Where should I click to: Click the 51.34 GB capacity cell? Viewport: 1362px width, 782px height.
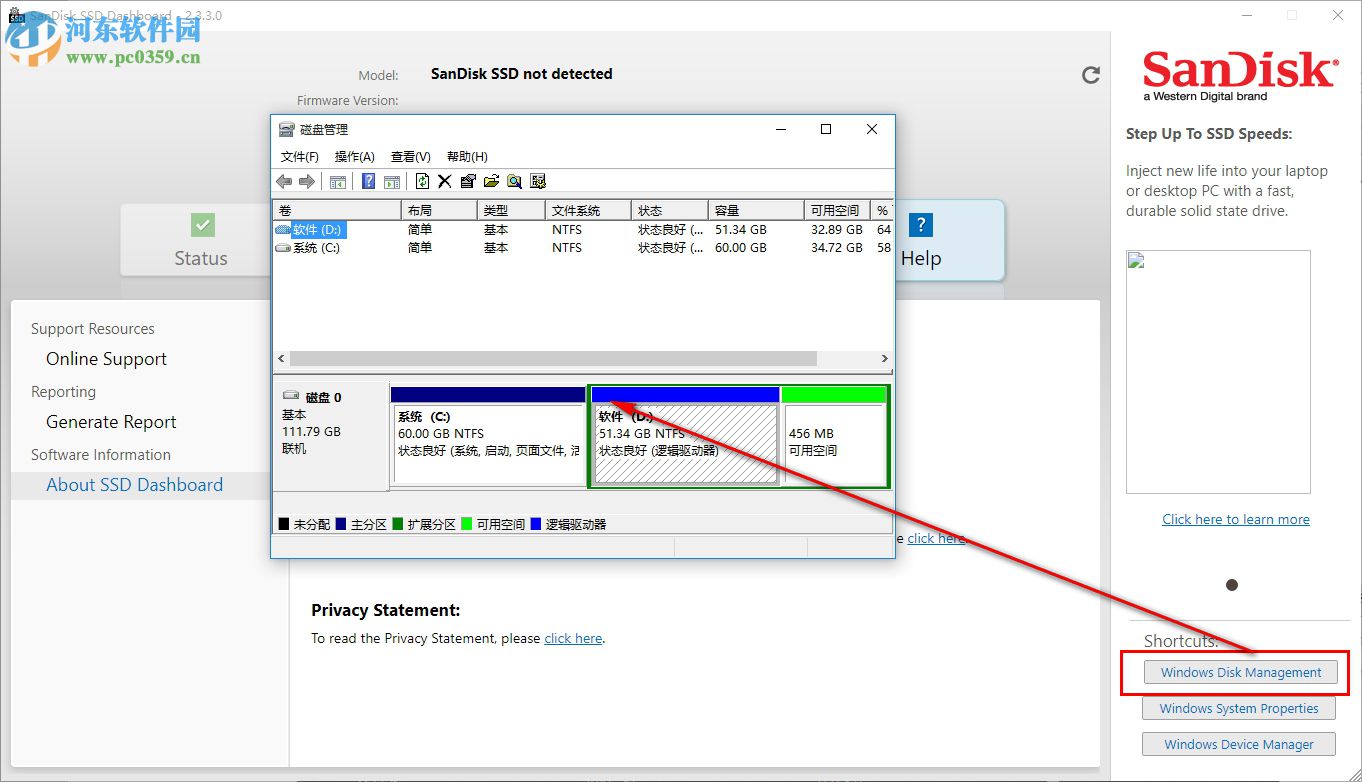pyautogui.click(x=741, y=230)
